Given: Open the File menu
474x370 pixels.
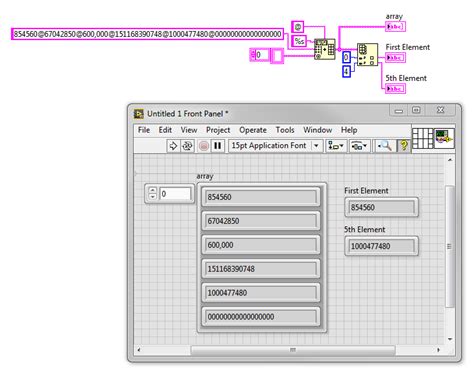Looking at the screenshot, I should [144, 130].
